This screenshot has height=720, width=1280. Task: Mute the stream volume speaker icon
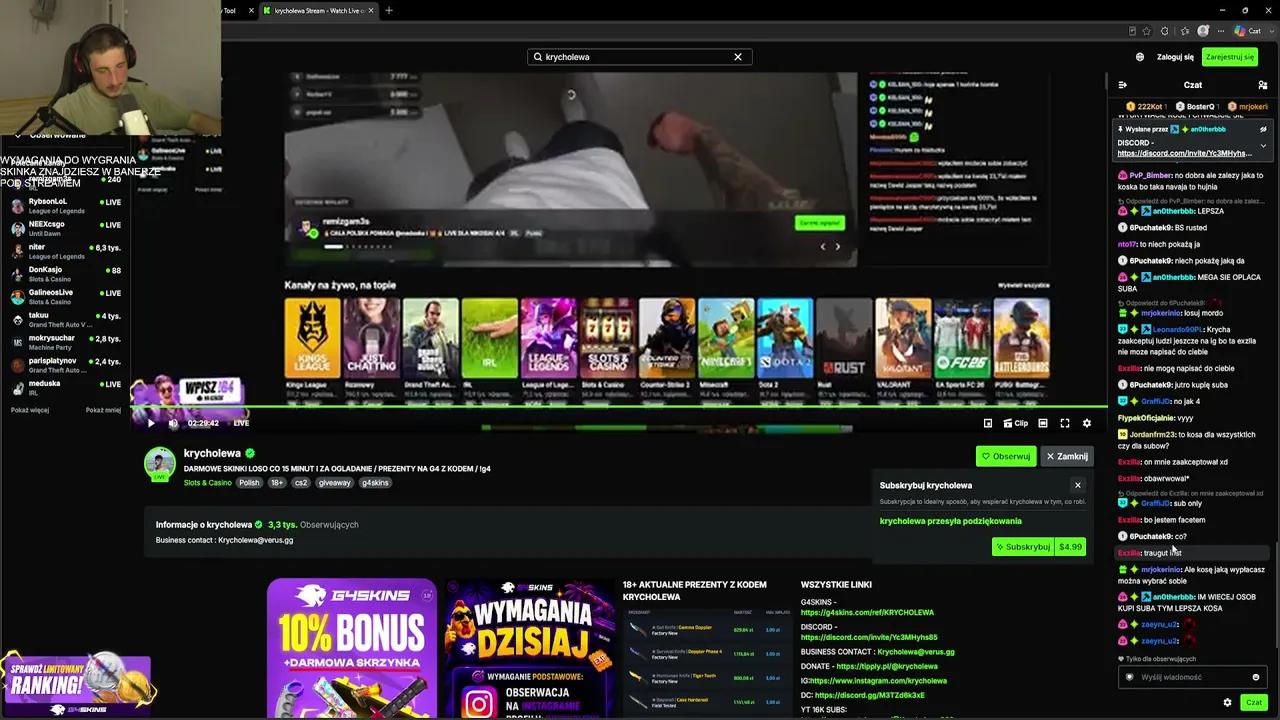click(173, 423)
